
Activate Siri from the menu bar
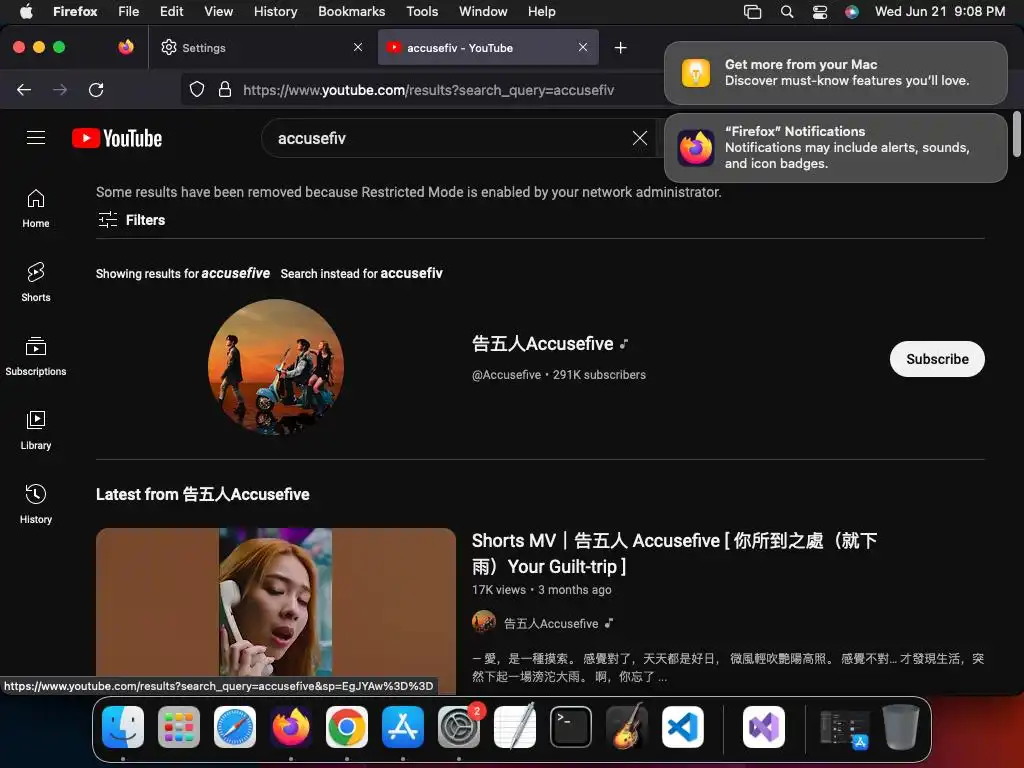tap(852, 12)
